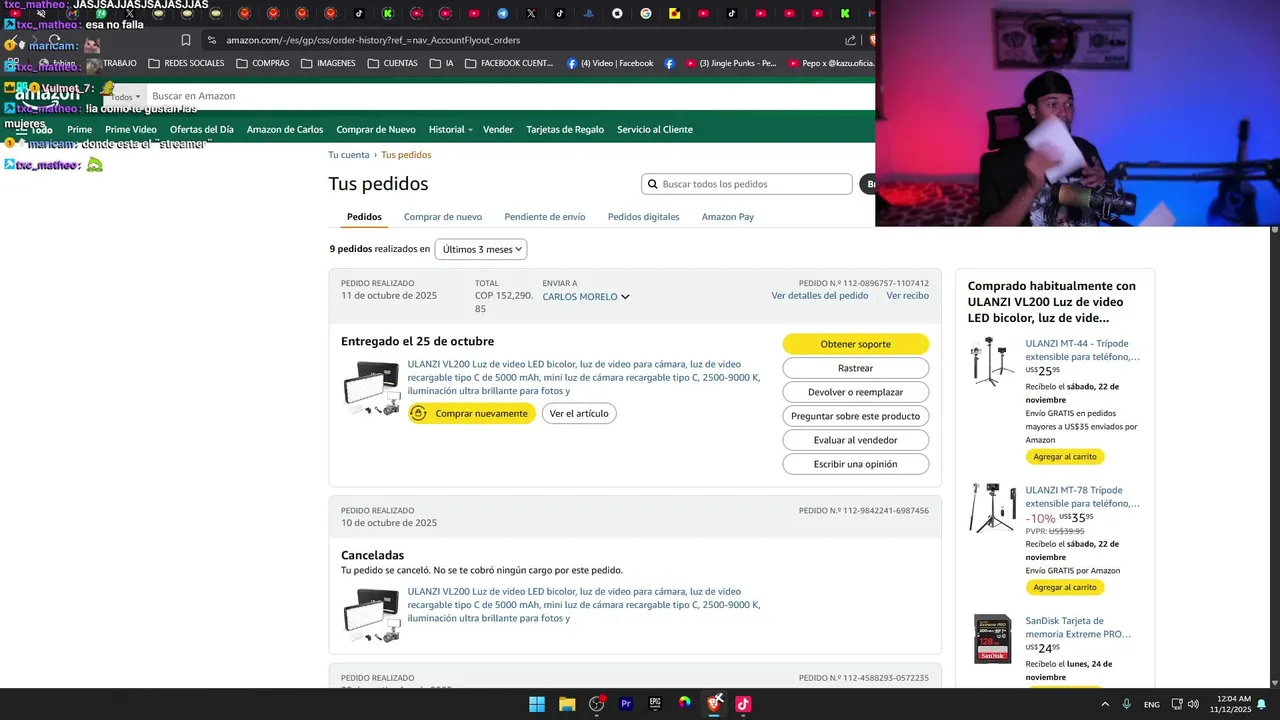Click the Rastrear button
Image resolution: width=1280 pixels, height=720 pixels.
click(855, 368)
